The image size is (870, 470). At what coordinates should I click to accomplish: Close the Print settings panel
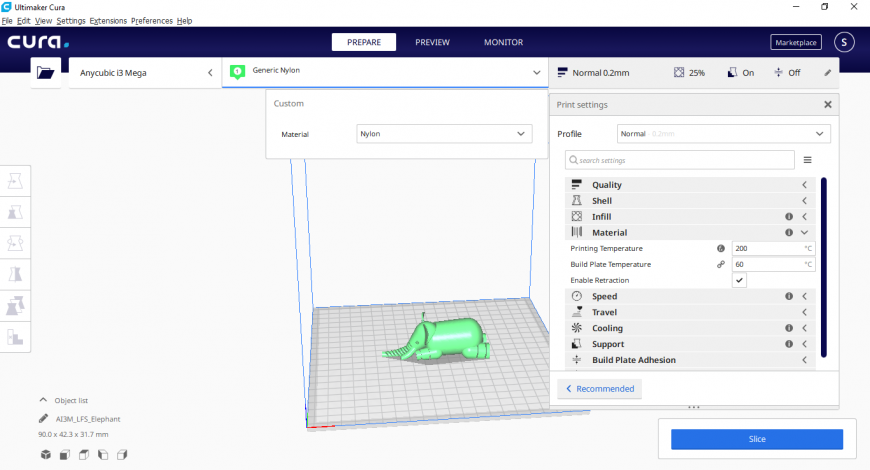click(x=828, y=104)
